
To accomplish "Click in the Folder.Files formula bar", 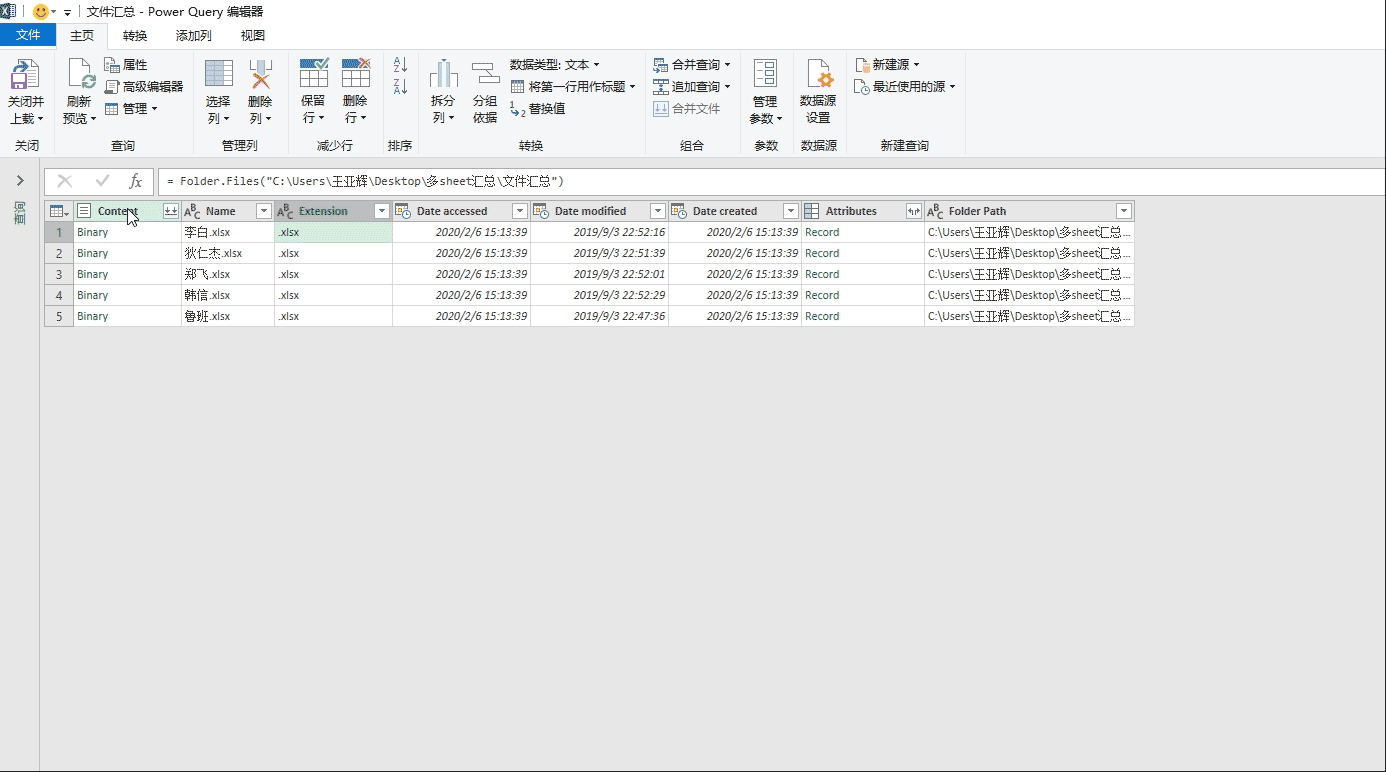I will [772, 181].
